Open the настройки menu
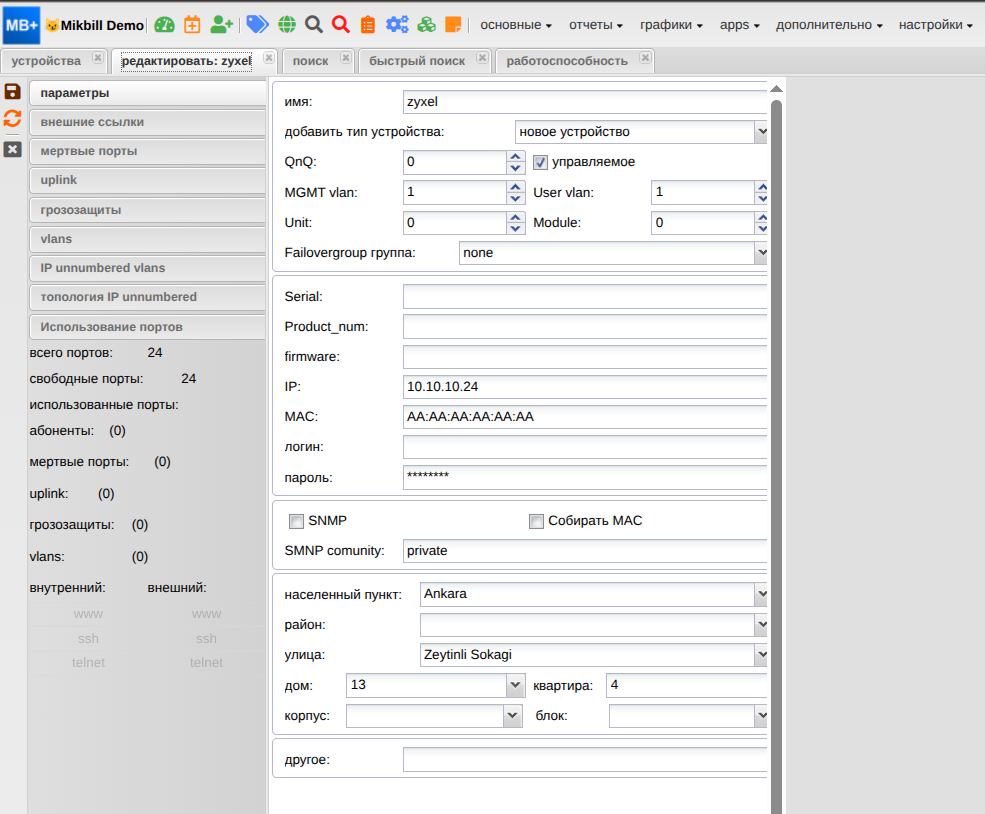 click(935, 25)
